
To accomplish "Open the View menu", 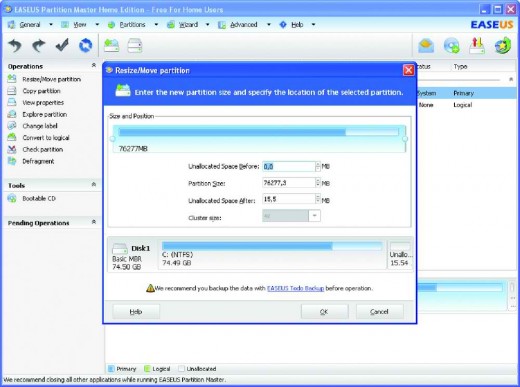I will pos(80,25).
